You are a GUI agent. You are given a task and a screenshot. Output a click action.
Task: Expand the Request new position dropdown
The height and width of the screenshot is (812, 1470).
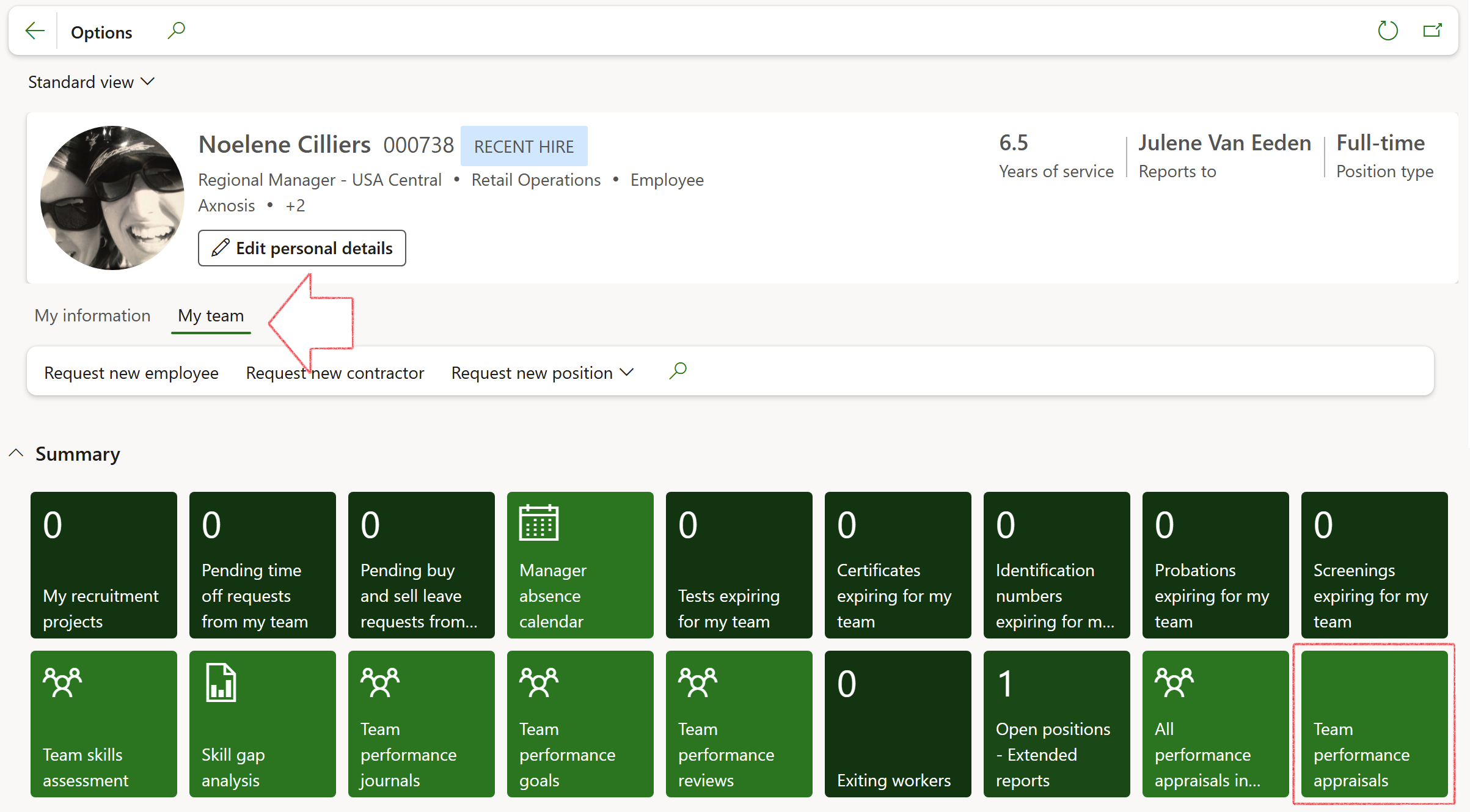point(543,373)
